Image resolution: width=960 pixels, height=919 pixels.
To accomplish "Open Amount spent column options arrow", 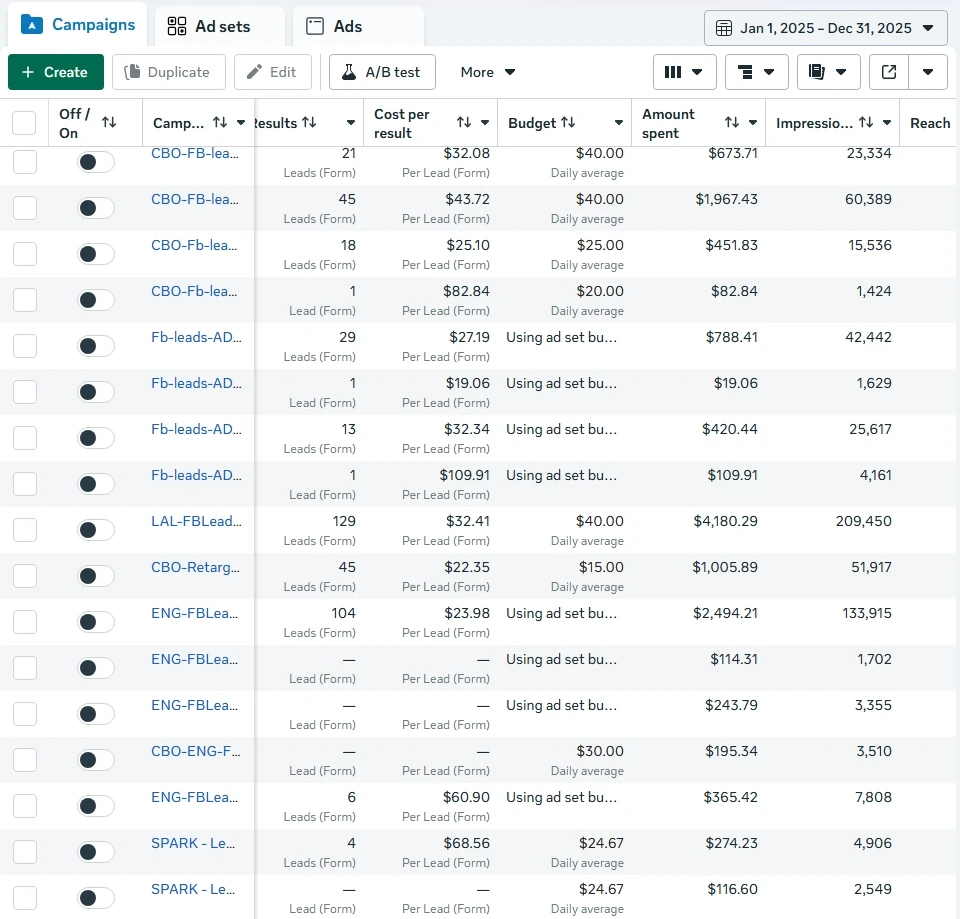I will (x=753, y=122).
